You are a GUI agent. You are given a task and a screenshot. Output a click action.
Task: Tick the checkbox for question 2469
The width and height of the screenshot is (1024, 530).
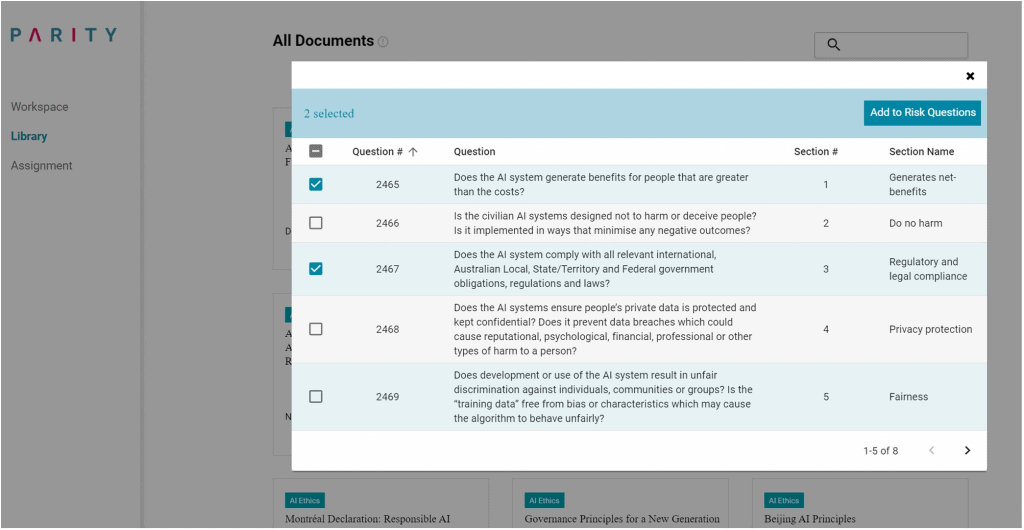pyautogui.click(x=316, y=397)
